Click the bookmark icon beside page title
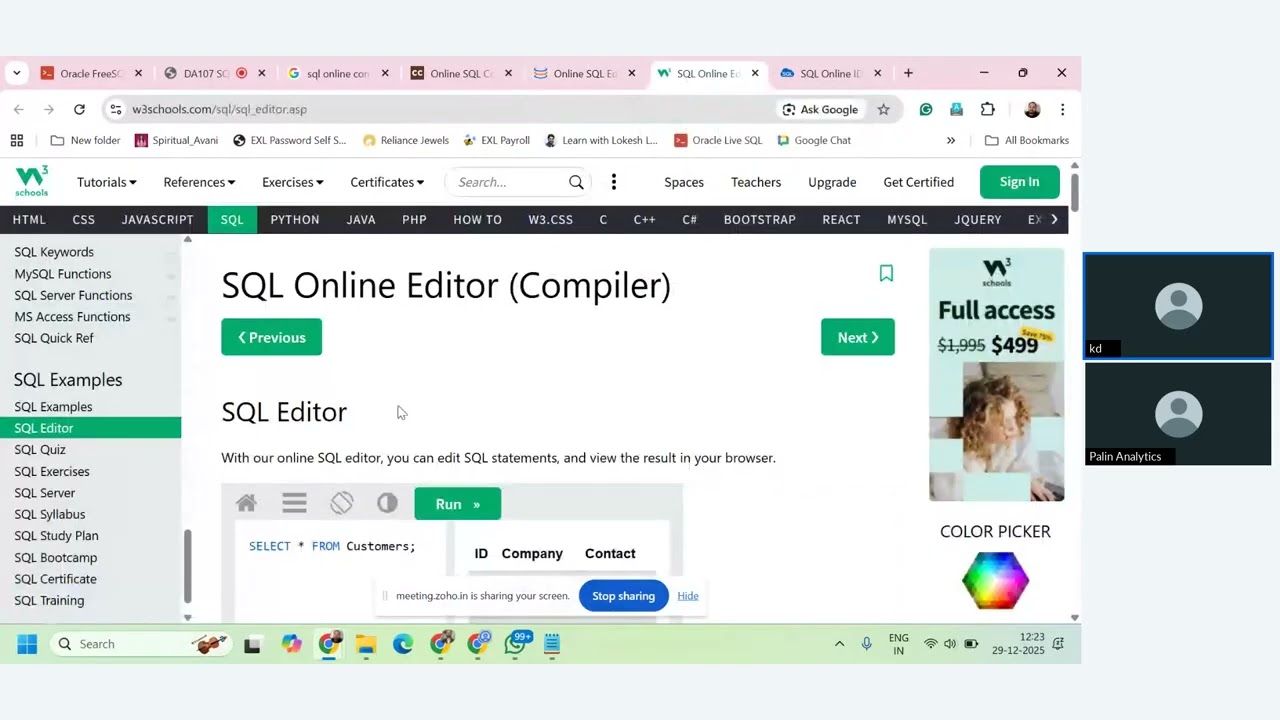The height and width of the screenshot is (720, 1280). tap(886, 273)
